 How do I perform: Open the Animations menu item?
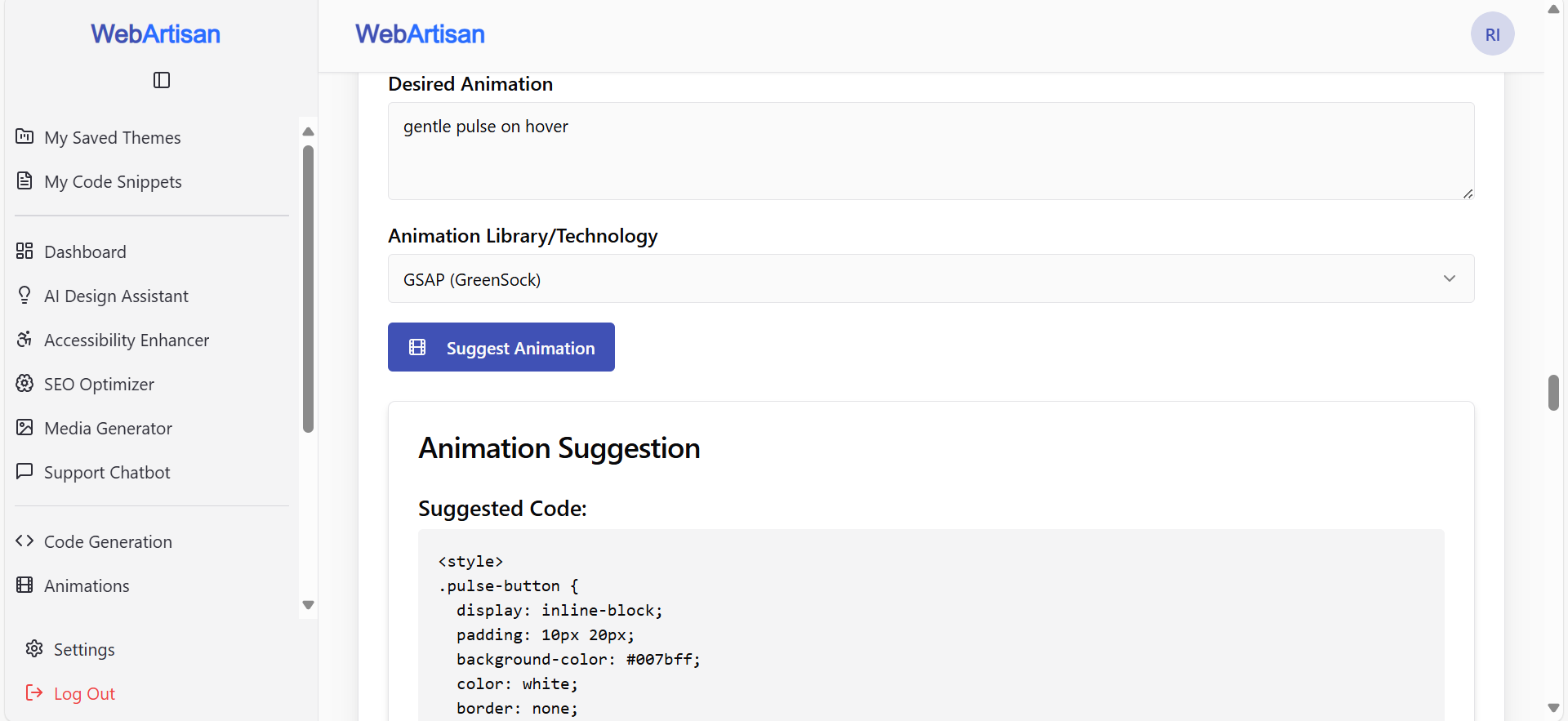[87, 585]
